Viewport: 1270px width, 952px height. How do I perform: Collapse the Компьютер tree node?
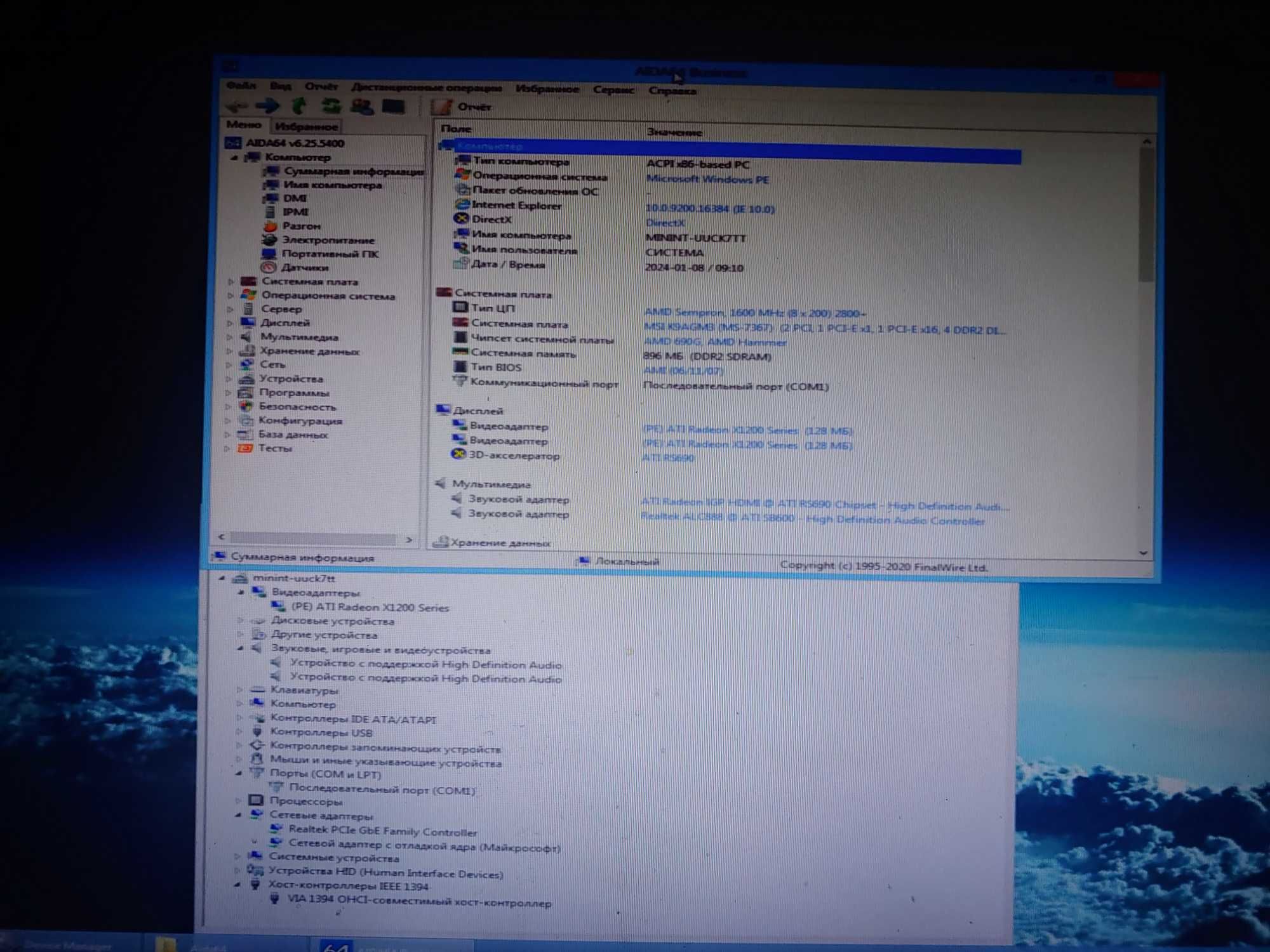tap(234, 157)
